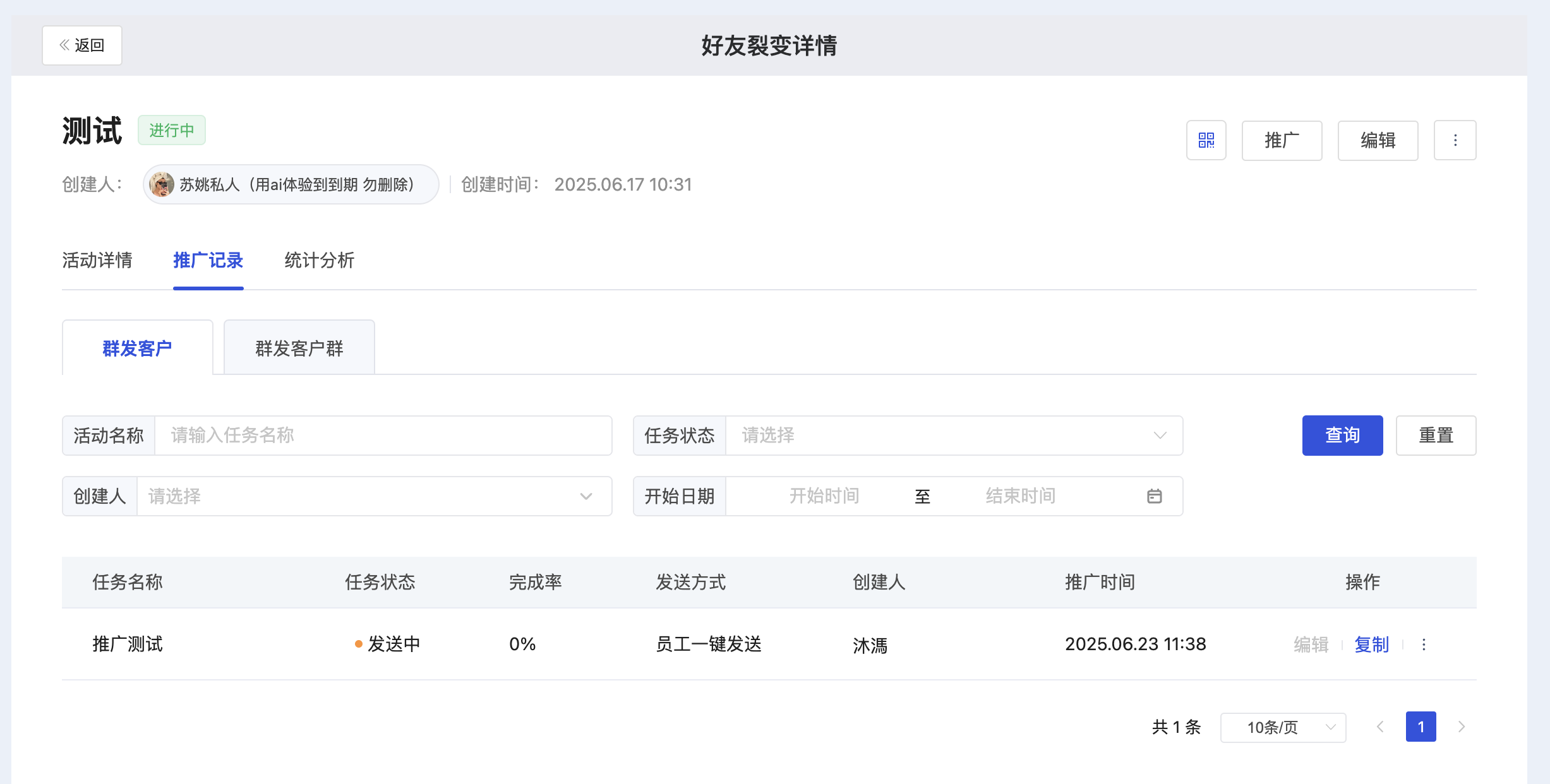Open more actions for the 推广测试 row

pyautogui.click(x=1424, y=644)
